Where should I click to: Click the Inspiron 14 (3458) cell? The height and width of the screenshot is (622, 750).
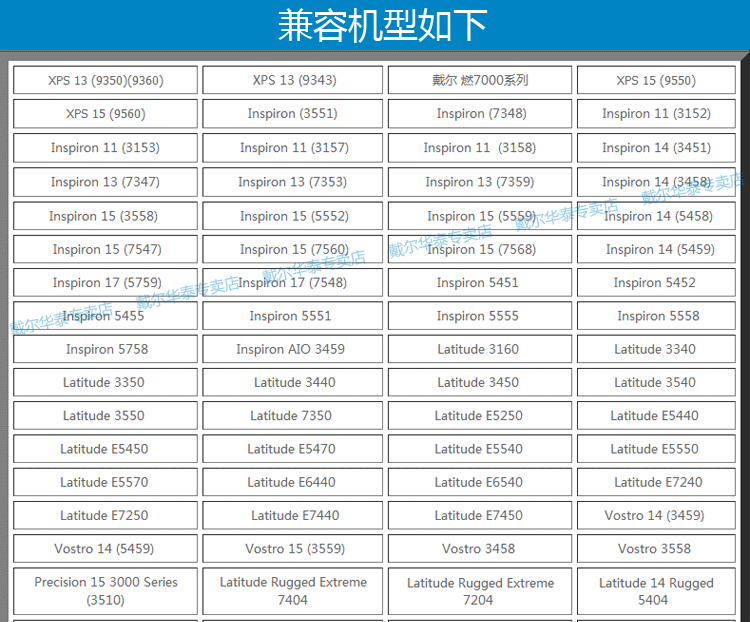656,182
